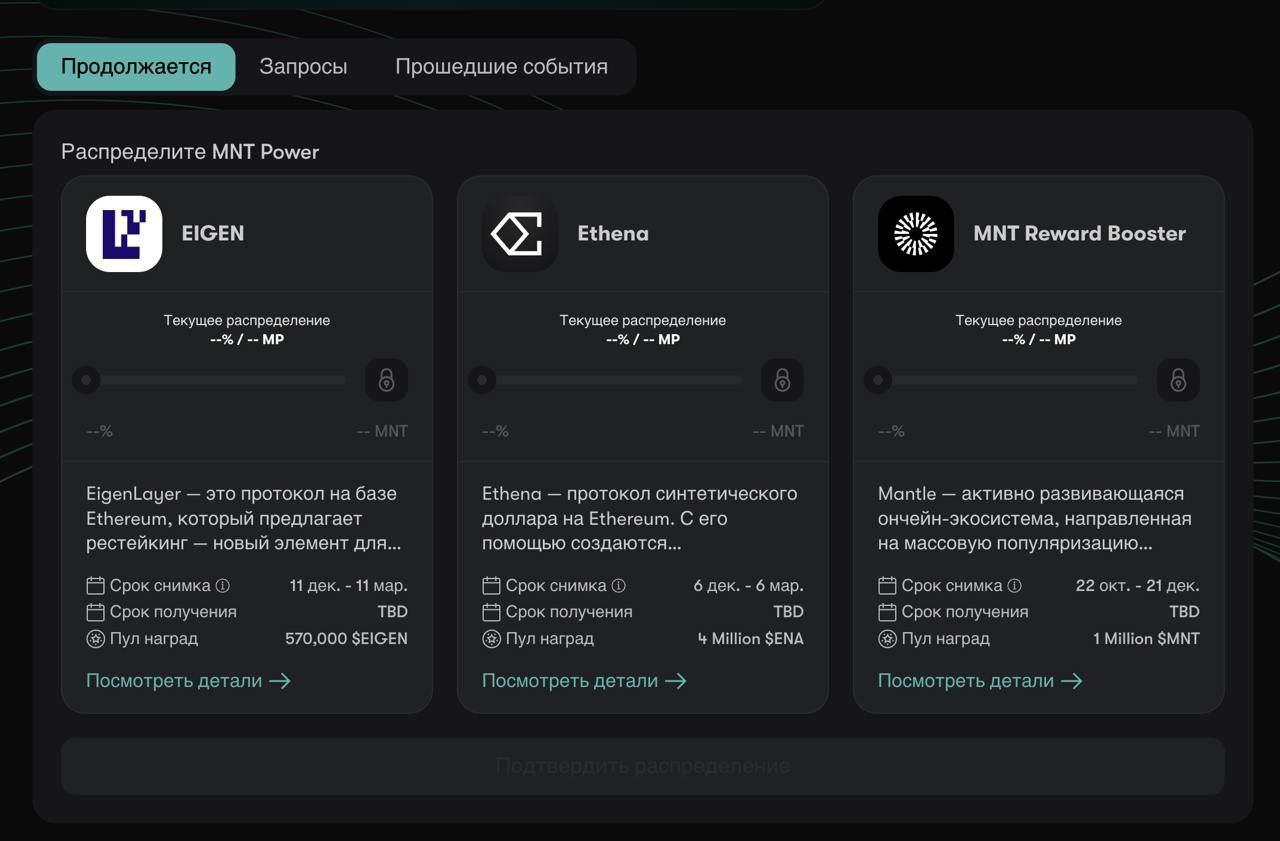The image size is (1280, 841).
Task: Toggle the lock on MNT Reward Booster card
Action: (x=1179, y=380)
